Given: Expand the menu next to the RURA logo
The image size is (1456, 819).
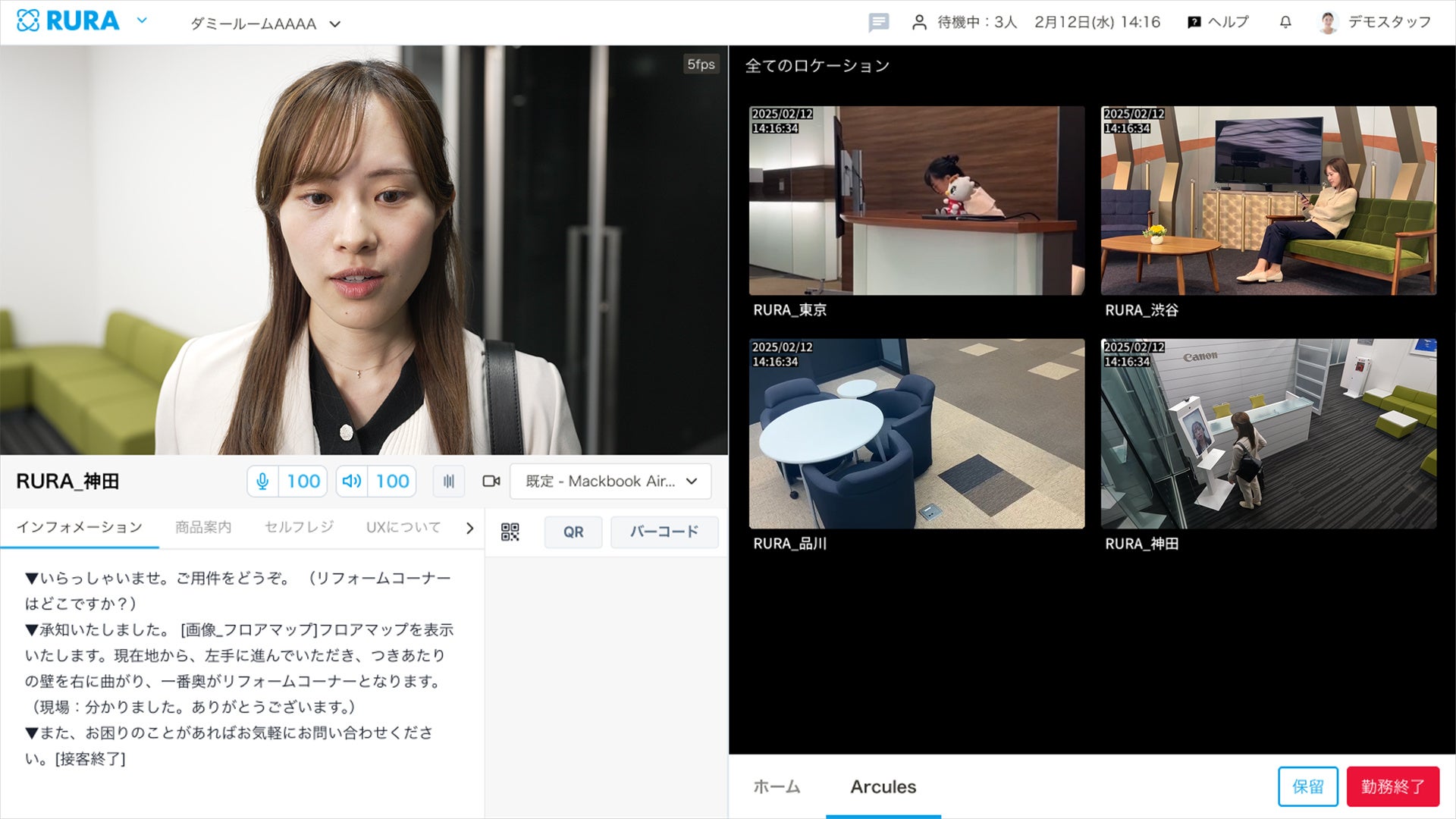Looking at the screenshot, I should (142, 21).
